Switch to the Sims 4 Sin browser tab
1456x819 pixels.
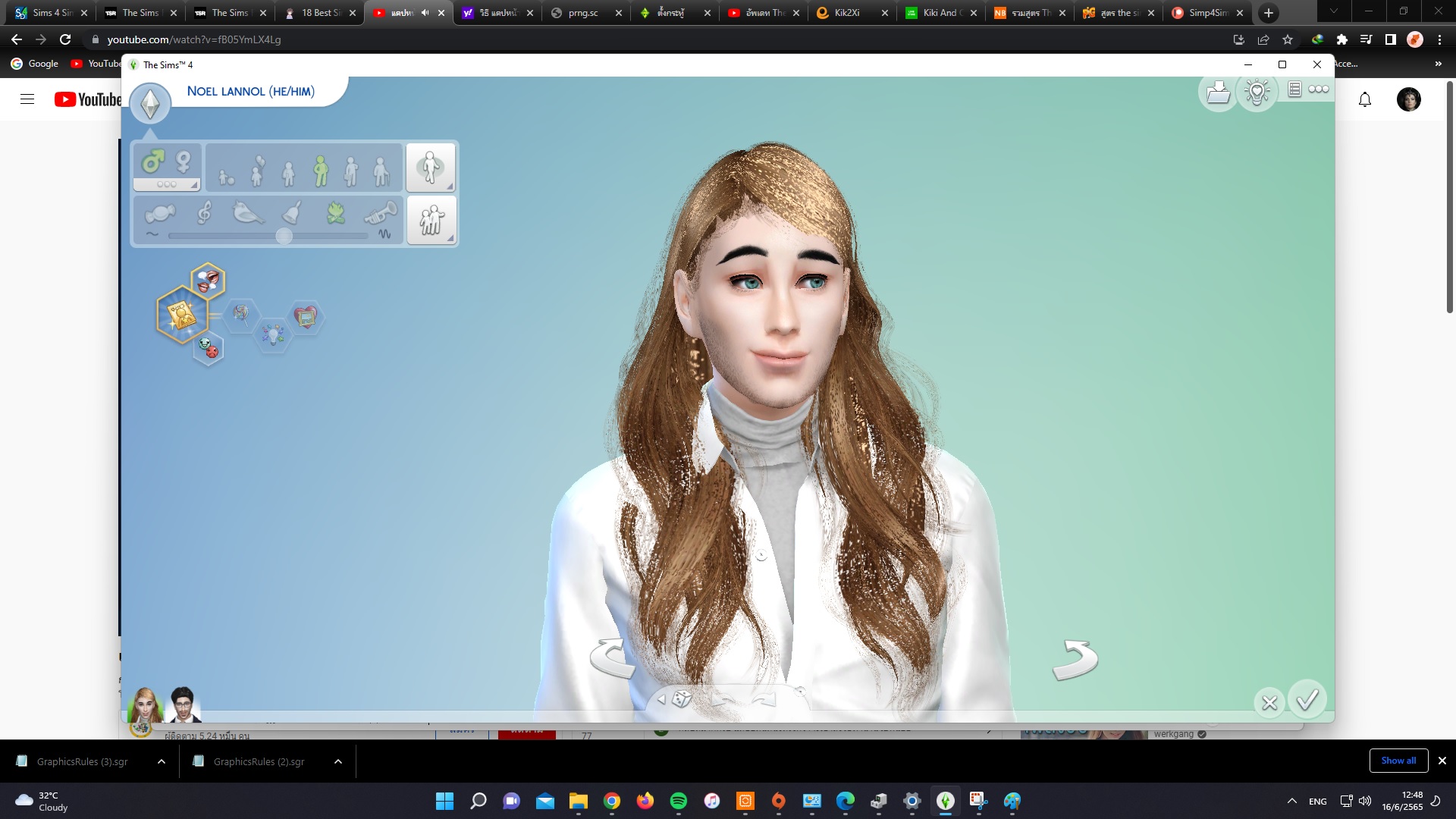pyautogui.click(x=52, y=13)
